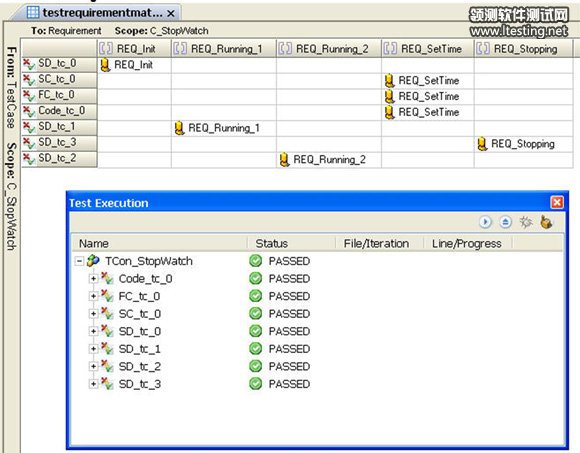Expand the SD_tc_2 node in Test Execution
This screenshot has height=453, width=580.
click(94, 366)
